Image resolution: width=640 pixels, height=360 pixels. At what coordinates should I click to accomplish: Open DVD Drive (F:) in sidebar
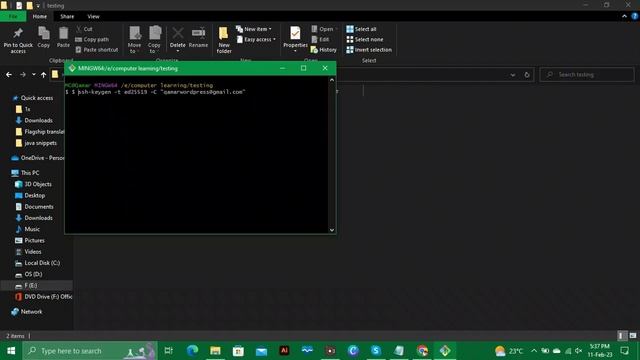pyautogui.click(x=44, y=297)
